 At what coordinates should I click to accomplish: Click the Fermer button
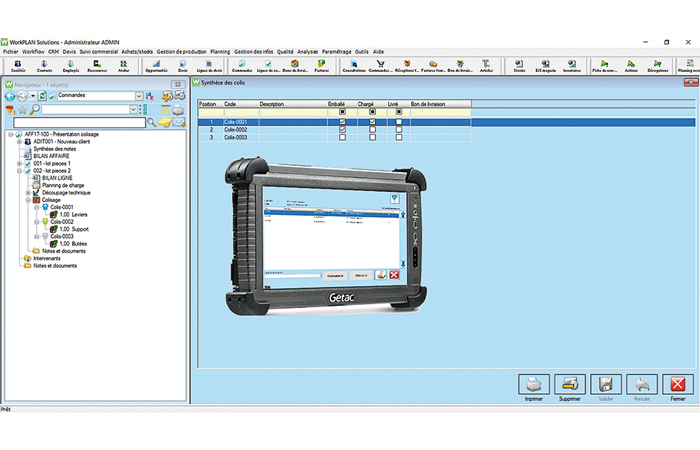678,384
